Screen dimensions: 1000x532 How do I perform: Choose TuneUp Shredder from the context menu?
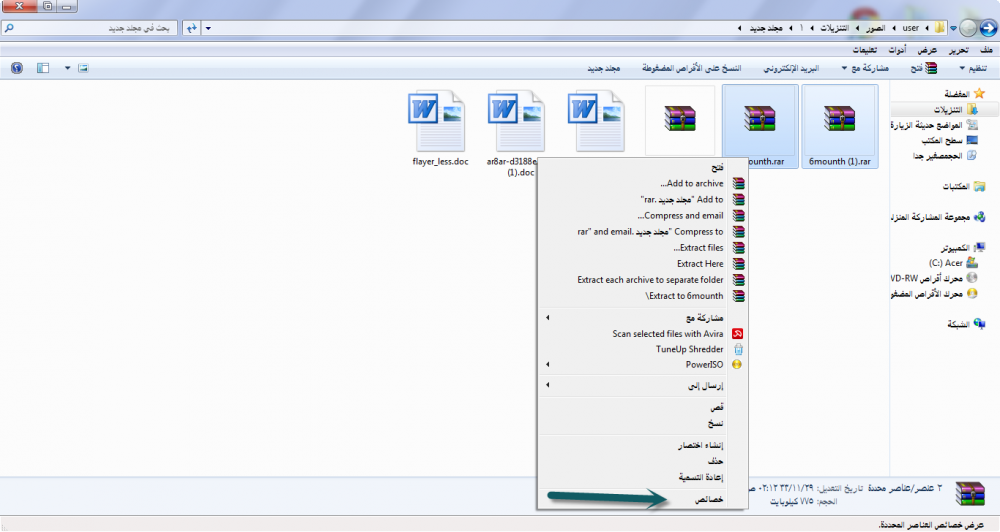(689, 349)
